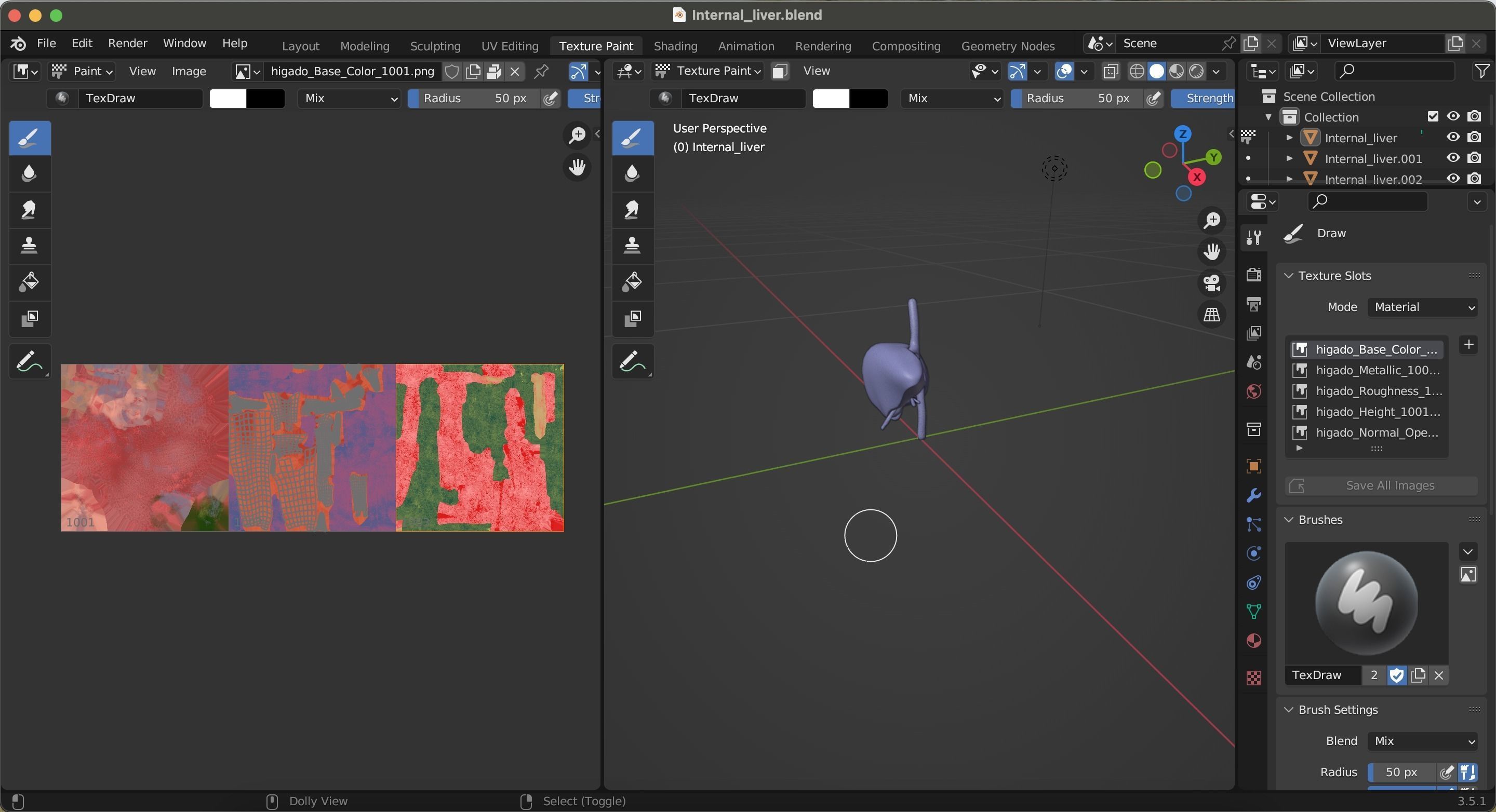Open the World properties tab
Viewport: 1496px width, 812px height.
point(1254,392)
